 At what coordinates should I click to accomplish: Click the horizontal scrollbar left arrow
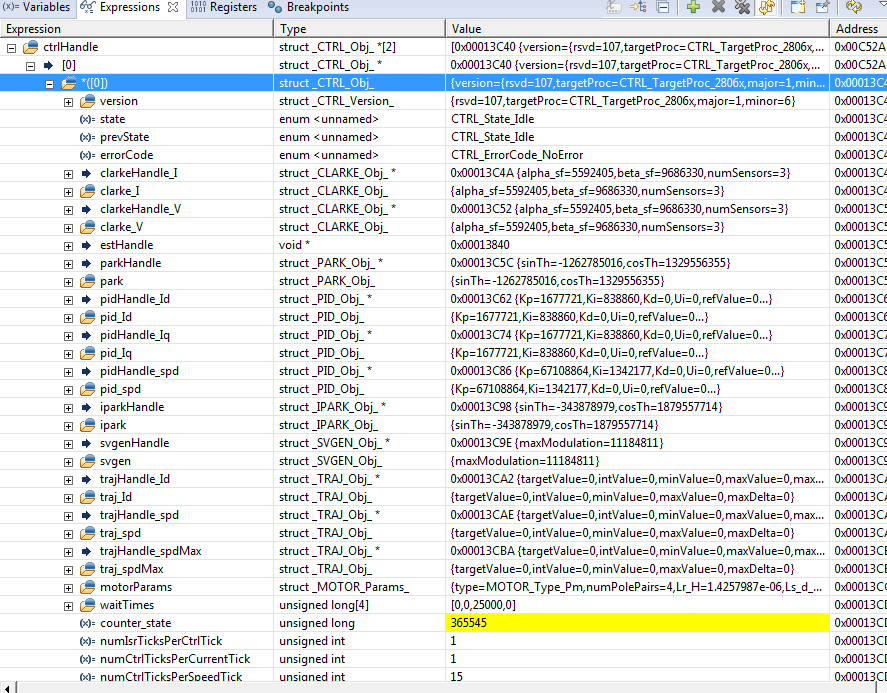(x=6, y=688)
